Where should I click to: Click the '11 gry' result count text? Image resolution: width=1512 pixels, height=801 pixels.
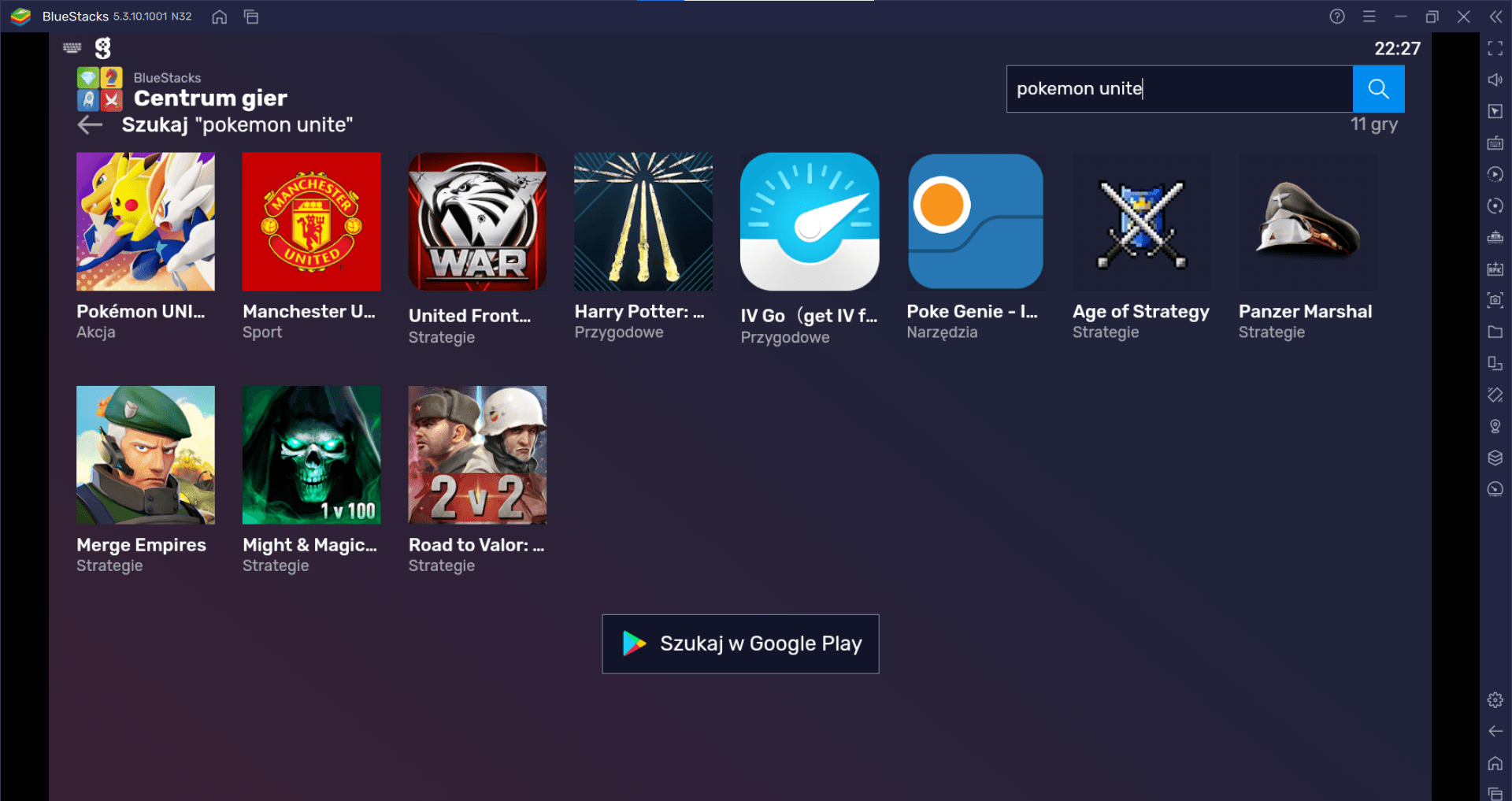tap(1374, 124)
